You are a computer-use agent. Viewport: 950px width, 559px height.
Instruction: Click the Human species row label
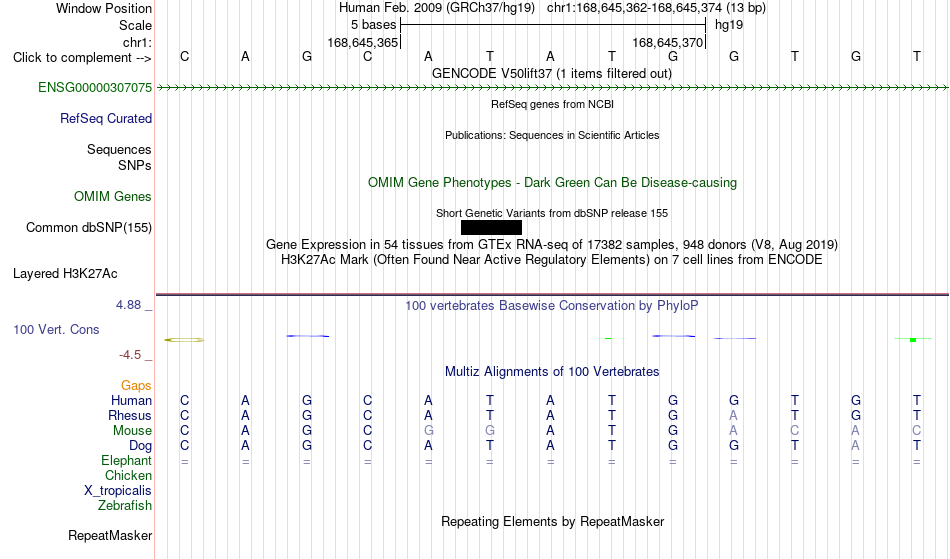(x=131, y=401)
